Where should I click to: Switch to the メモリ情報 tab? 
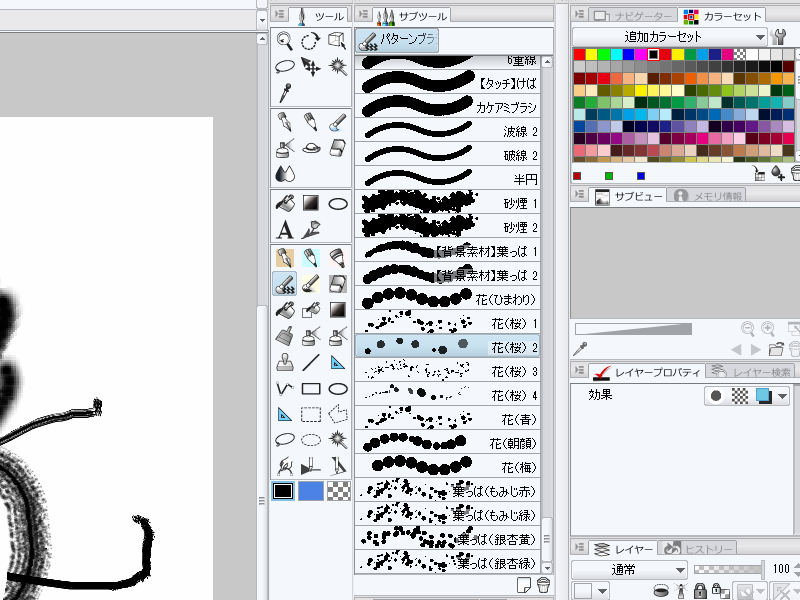point(708,195)
